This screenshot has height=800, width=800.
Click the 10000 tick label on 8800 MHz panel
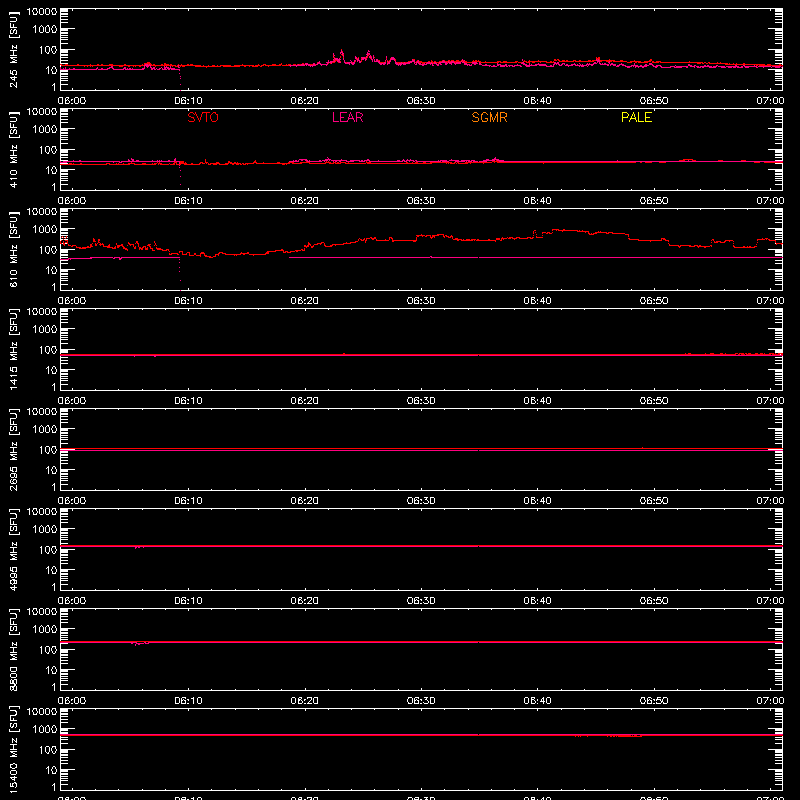(42, 612)
